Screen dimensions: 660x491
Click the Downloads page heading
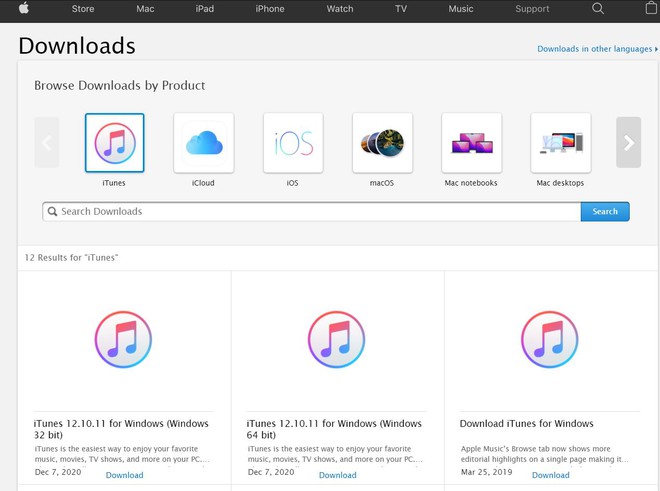[x=77, y=45]
